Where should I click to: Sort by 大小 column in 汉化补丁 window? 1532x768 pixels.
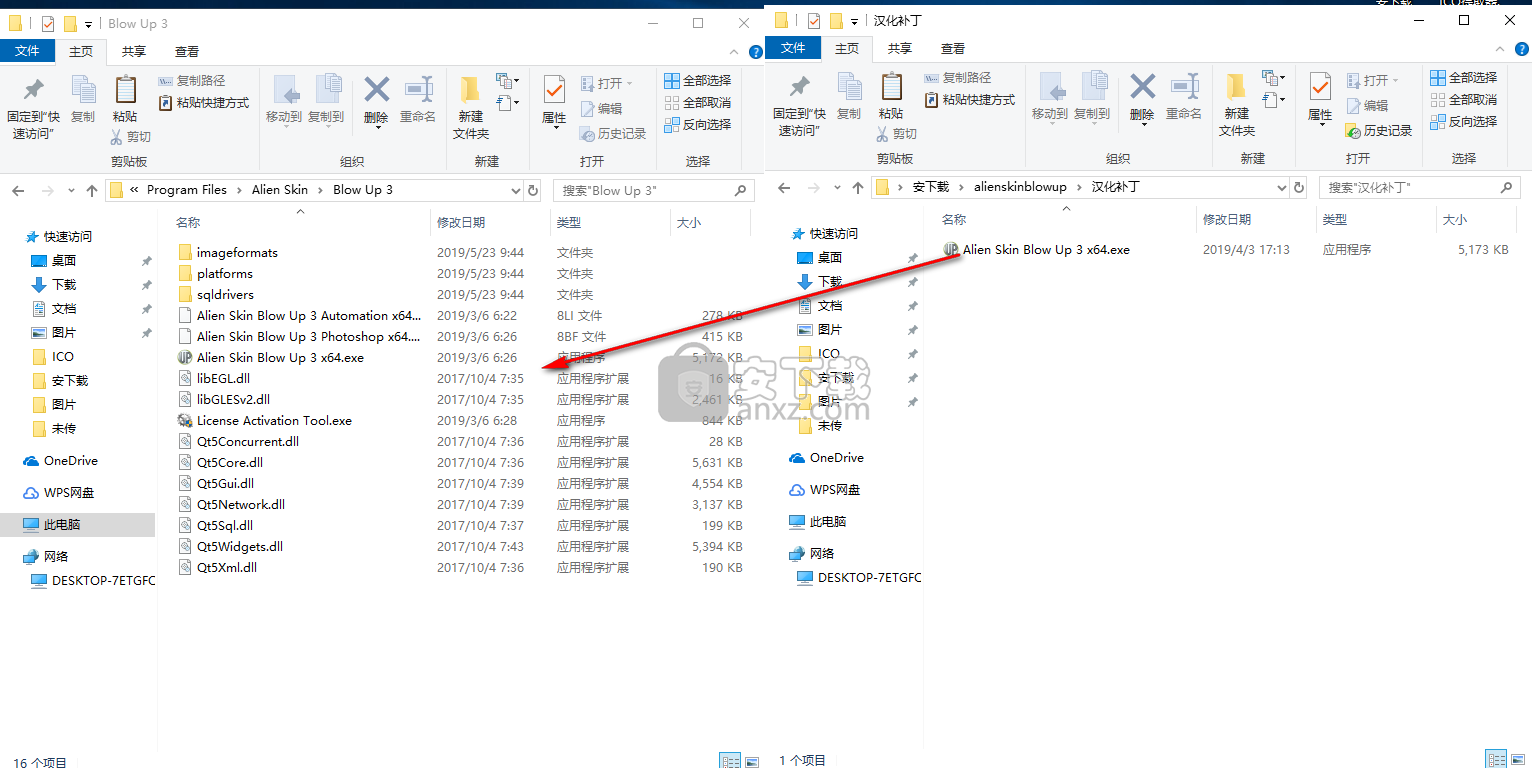(1454, 219)
